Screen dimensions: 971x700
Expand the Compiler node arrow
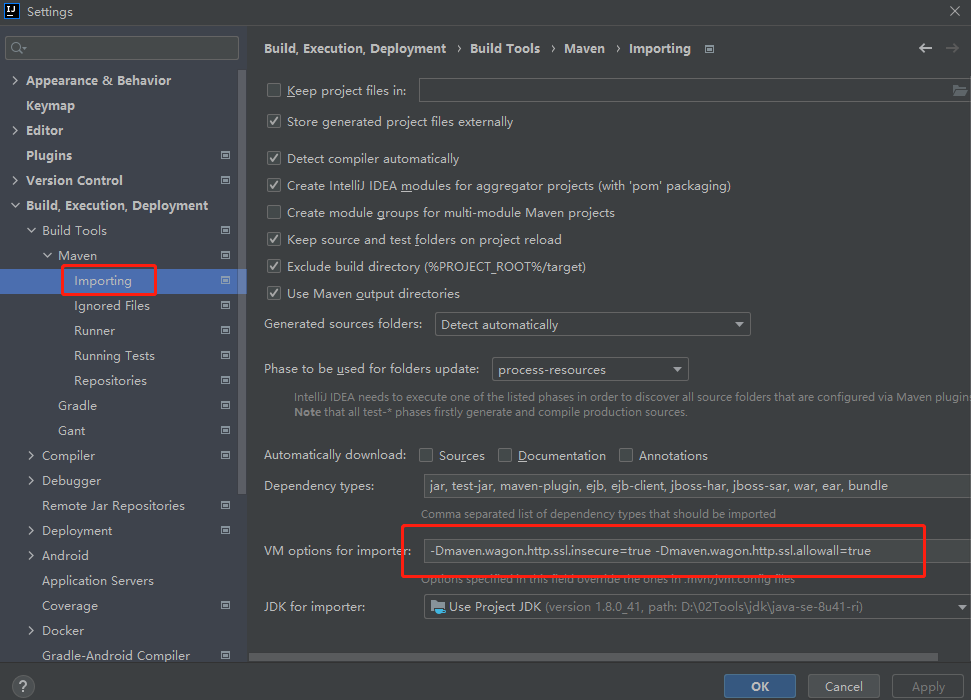(x=31, y=455)
